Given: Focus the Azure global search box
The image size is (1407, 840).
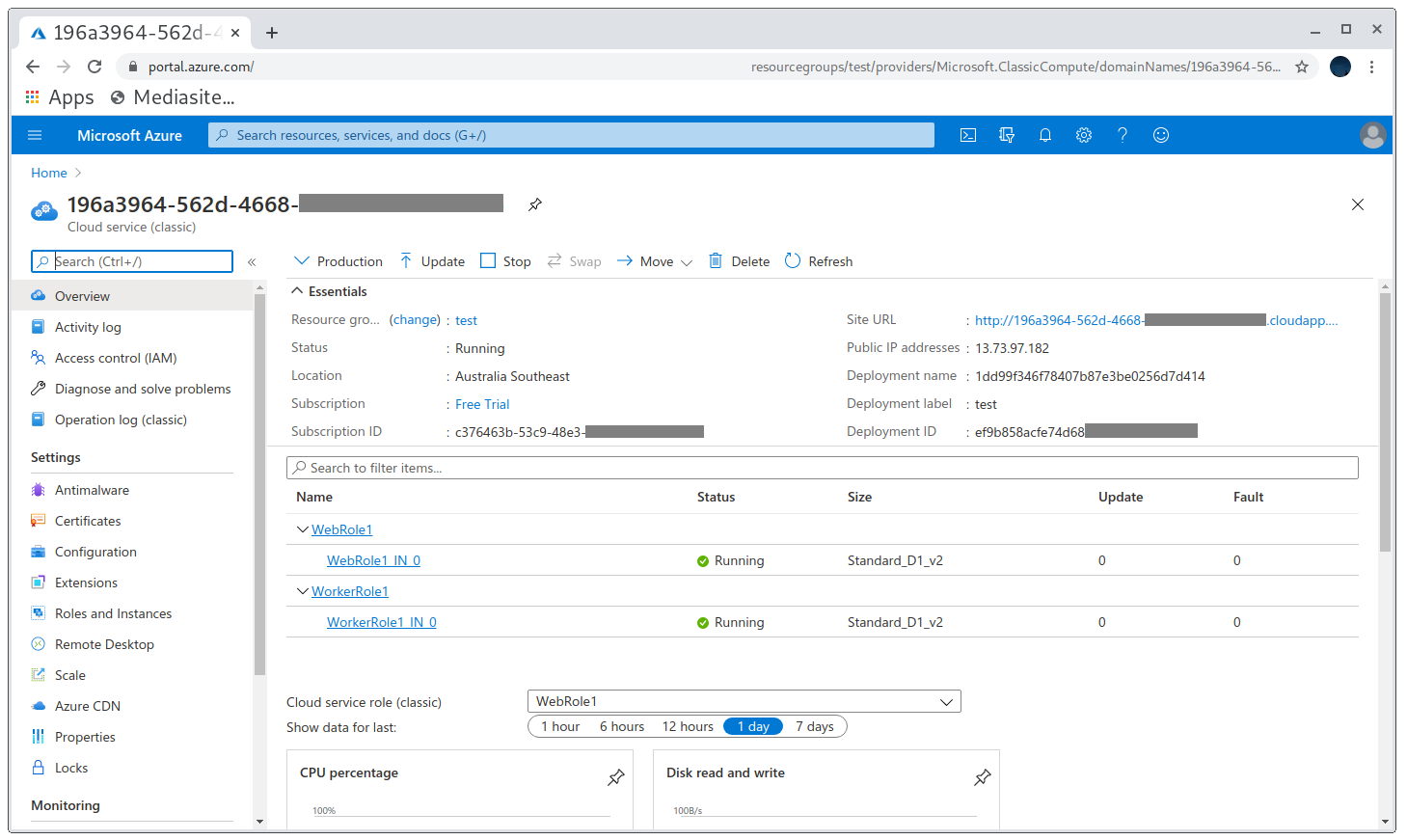Looking at the screenshot, I should [571, 135].
